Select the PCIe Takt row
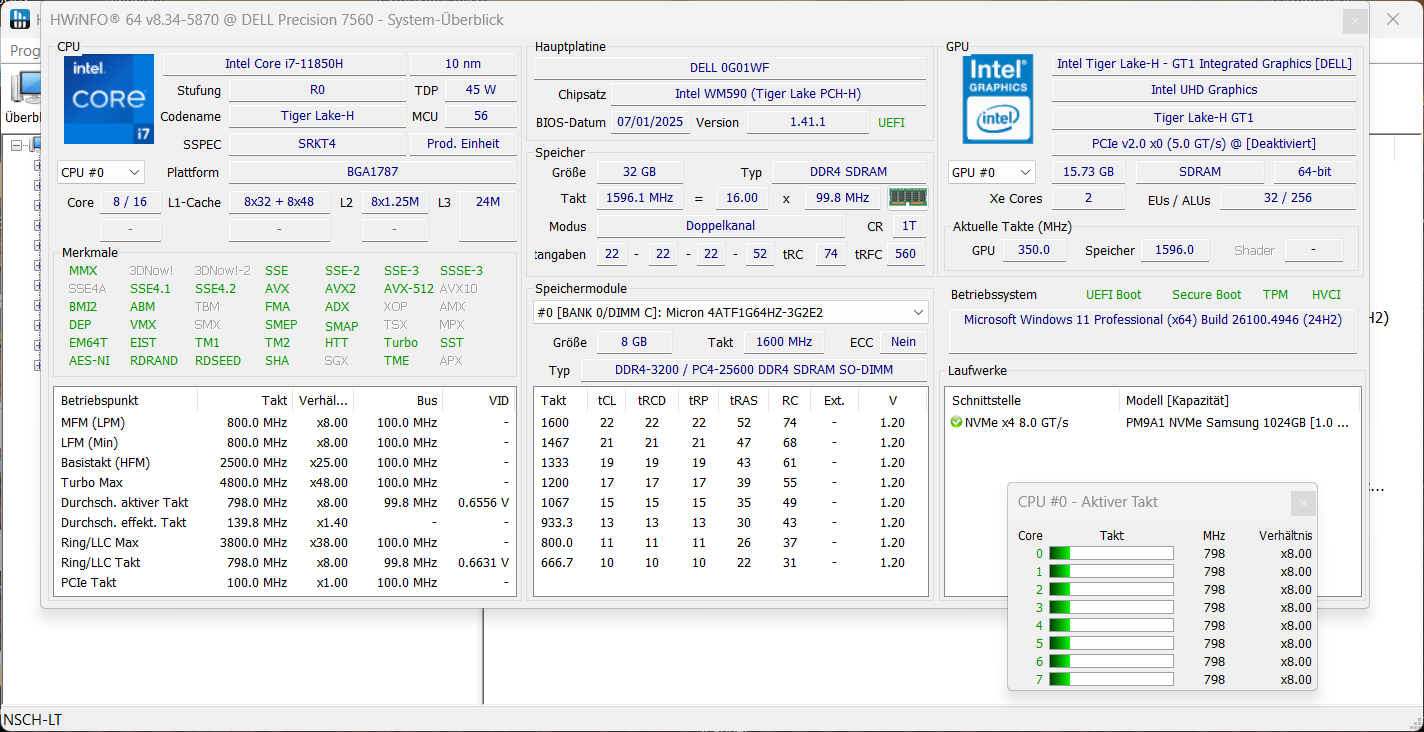 pyautogui.click(x=284, y=583)
